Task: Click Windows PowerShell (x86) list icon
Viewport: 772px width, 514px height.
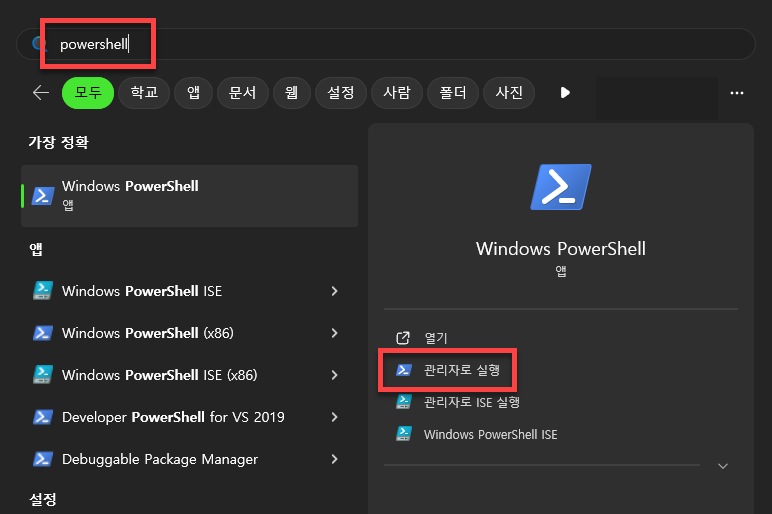Action: pos(43,333)
